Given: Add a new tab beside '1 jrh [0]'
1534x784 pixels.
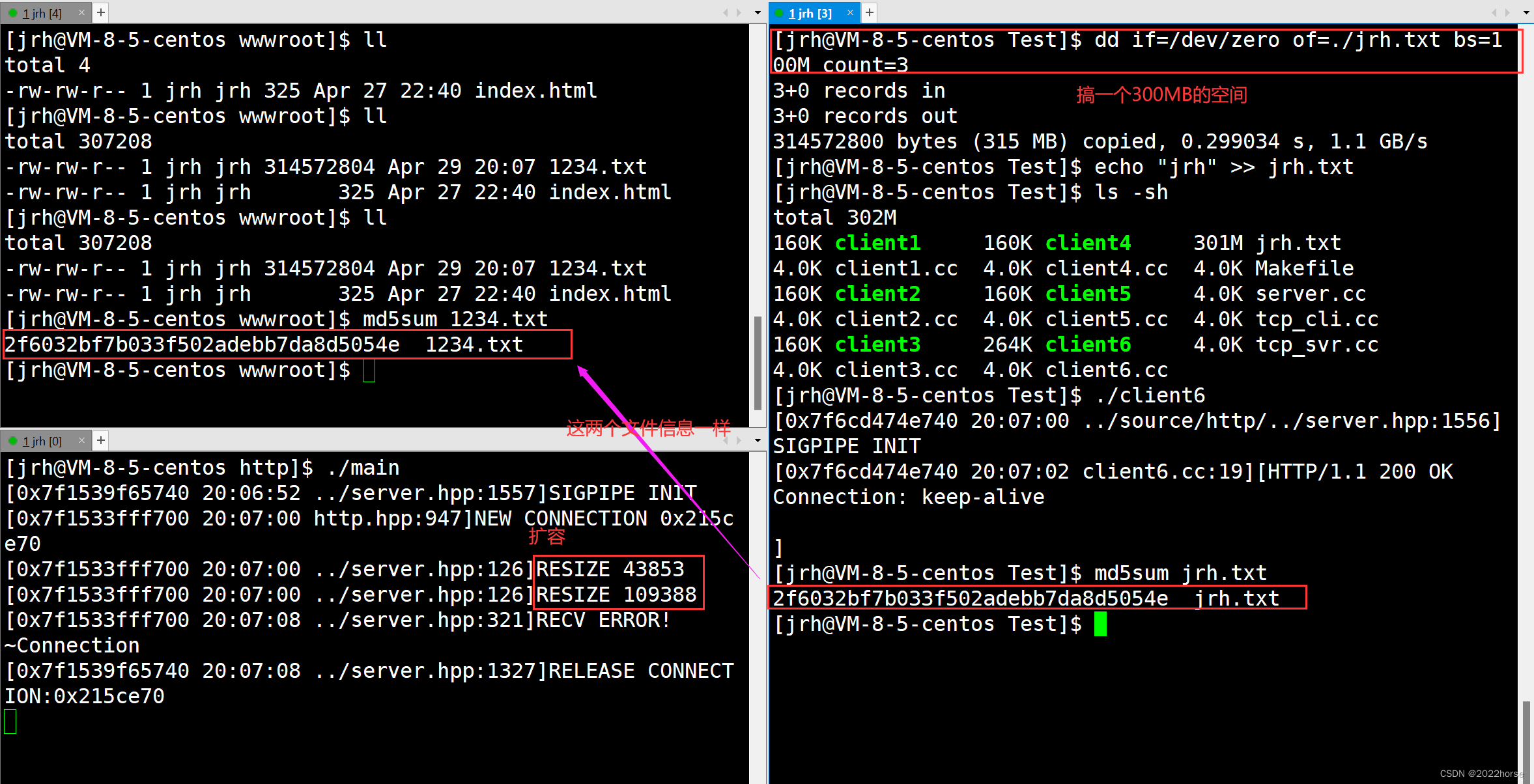Looking at the screenshot, I should [x=101, y=441].
